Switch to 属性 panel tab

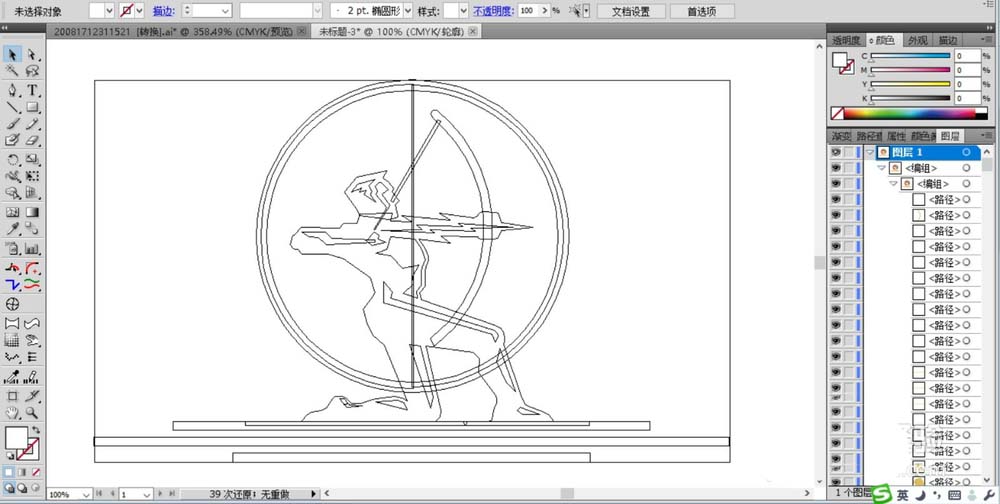click(x=896, y=136)
